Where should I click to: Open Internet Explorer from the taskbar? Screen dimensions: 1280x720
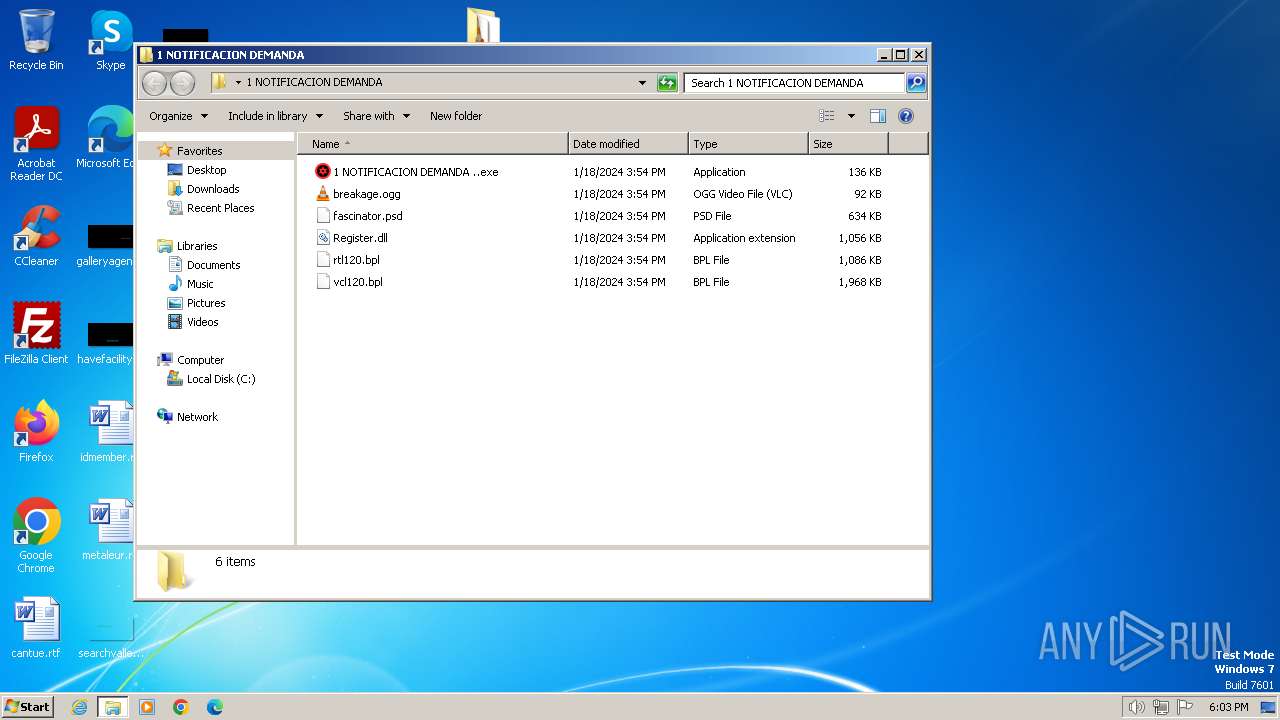(x=79, y=707)
